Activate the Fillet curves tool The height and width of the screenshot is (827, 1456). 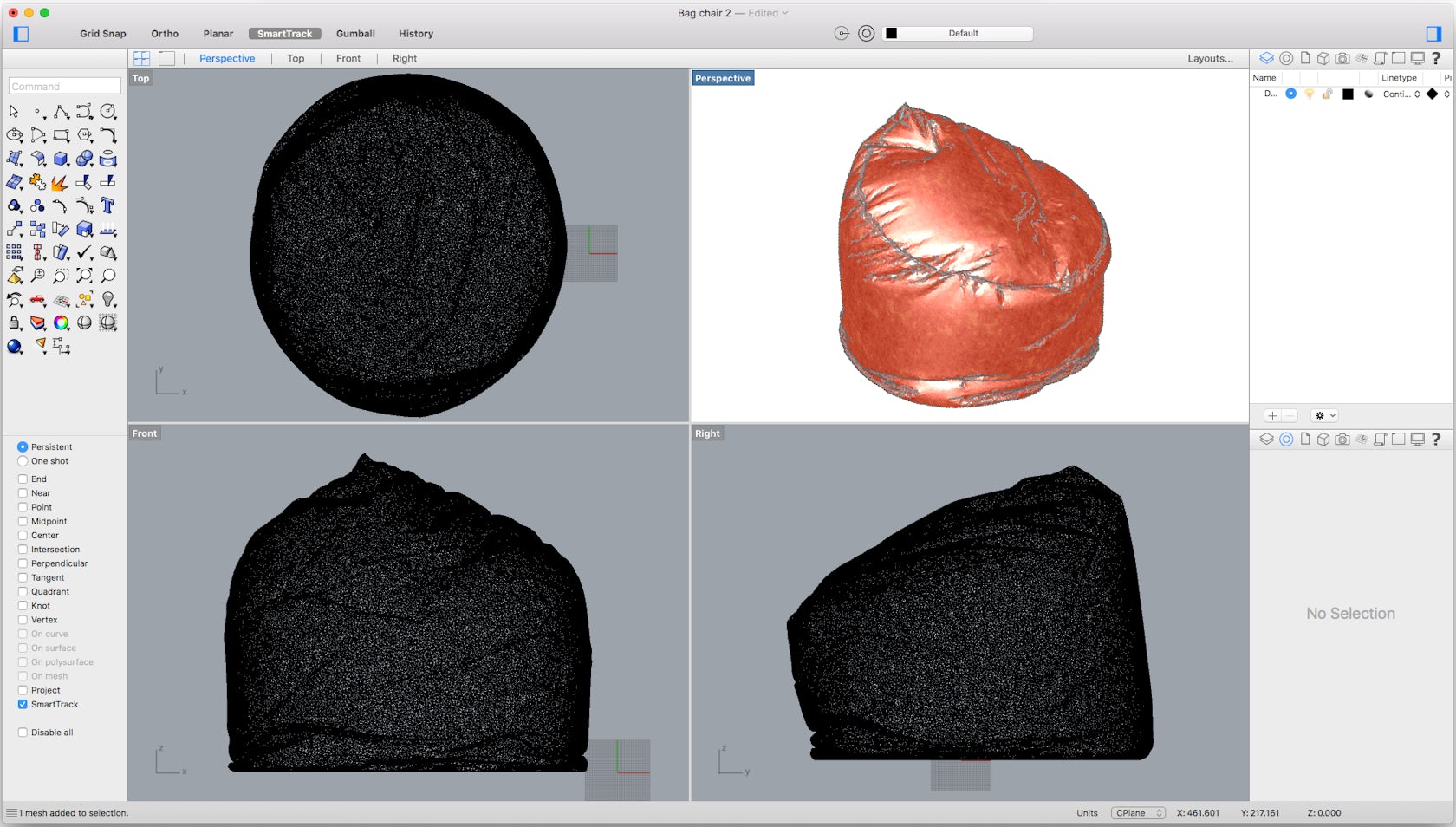(x=107, y=135)
